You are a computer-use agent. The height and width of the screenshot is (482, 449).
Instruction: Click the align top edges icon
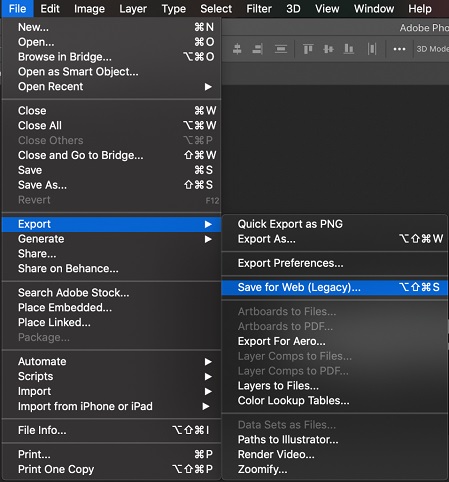308,49
